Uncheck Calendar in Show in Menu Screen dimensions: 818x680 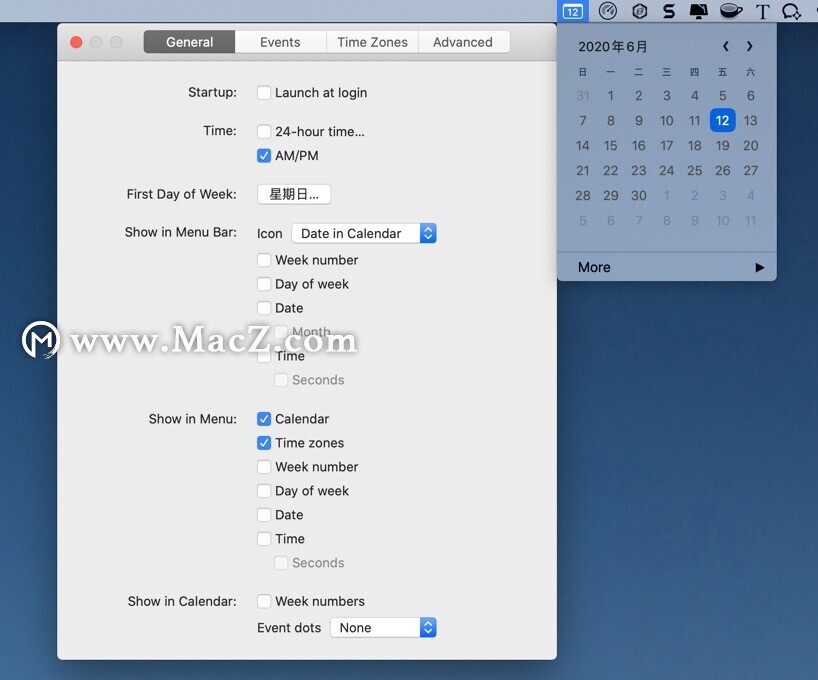click(x=264, y=419)
